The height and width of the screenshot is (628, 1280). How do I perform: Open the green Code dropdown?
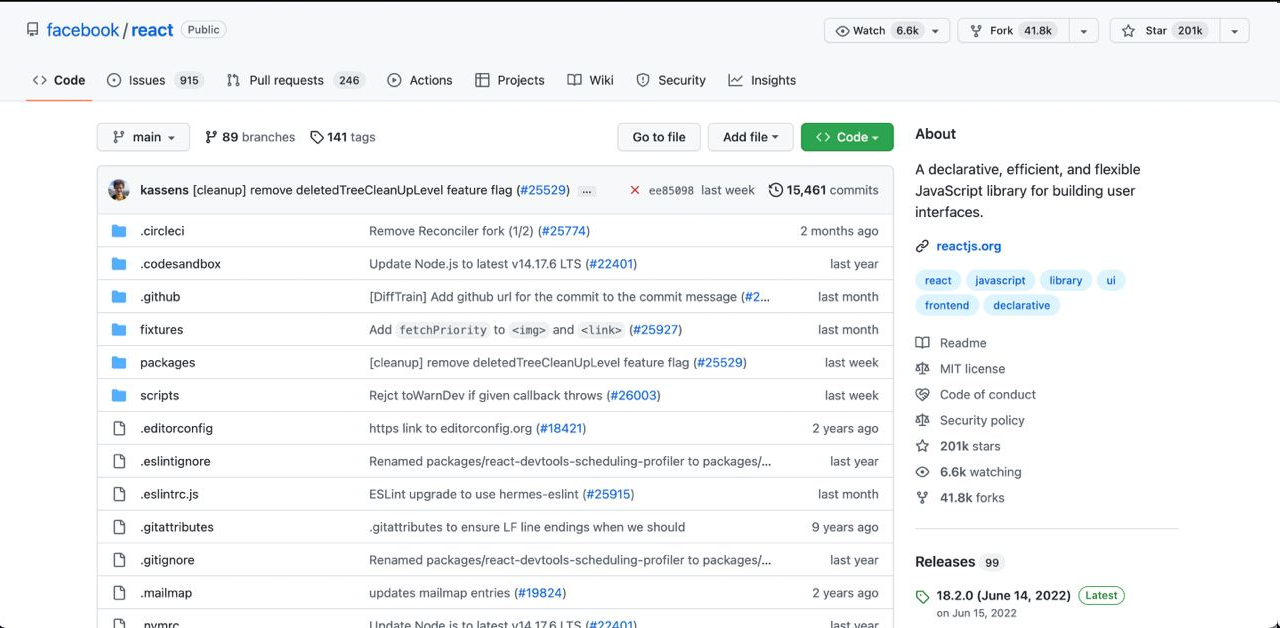point(846,137)
